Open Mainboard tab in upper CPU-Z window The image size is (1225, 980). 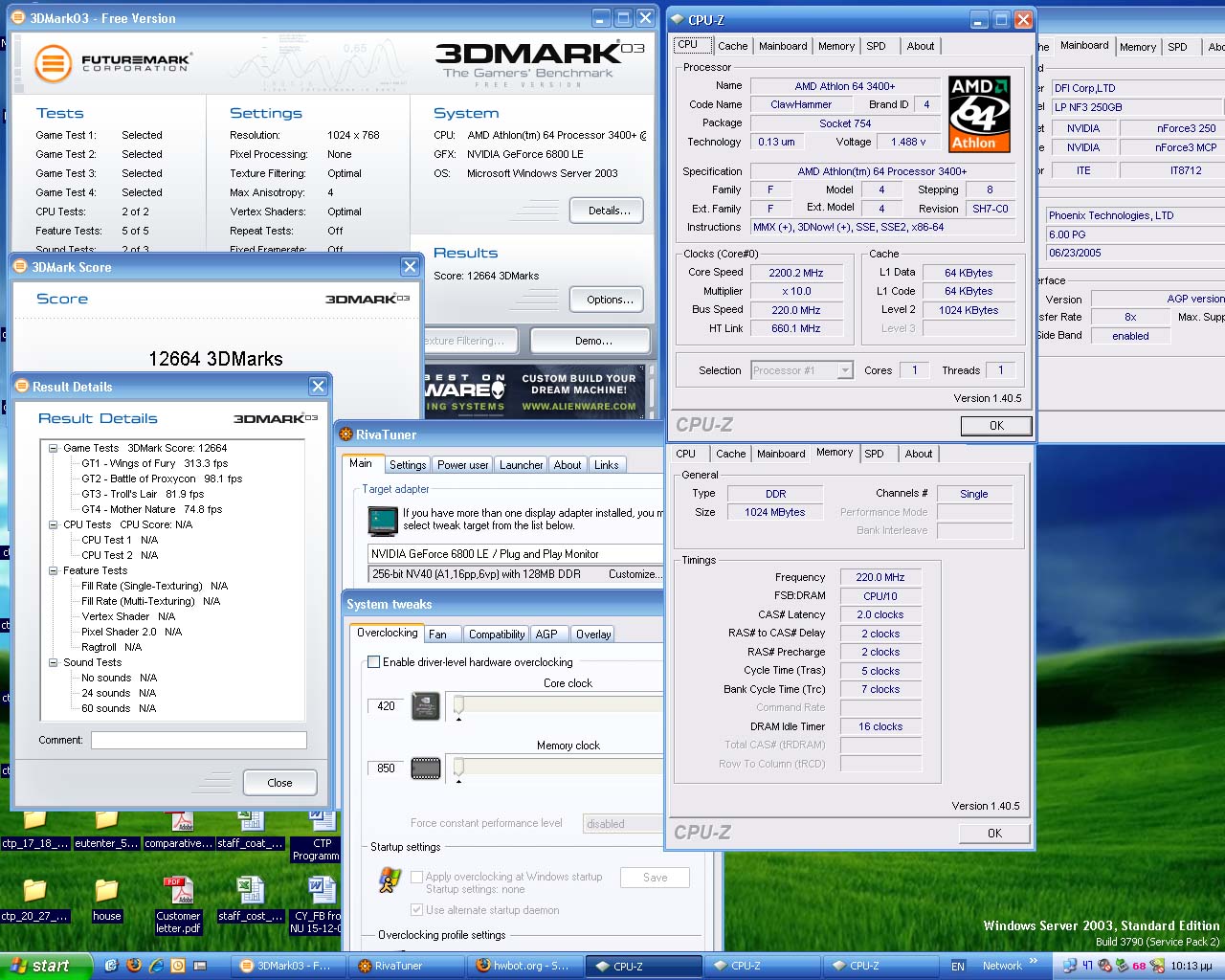tap(783, 46)
